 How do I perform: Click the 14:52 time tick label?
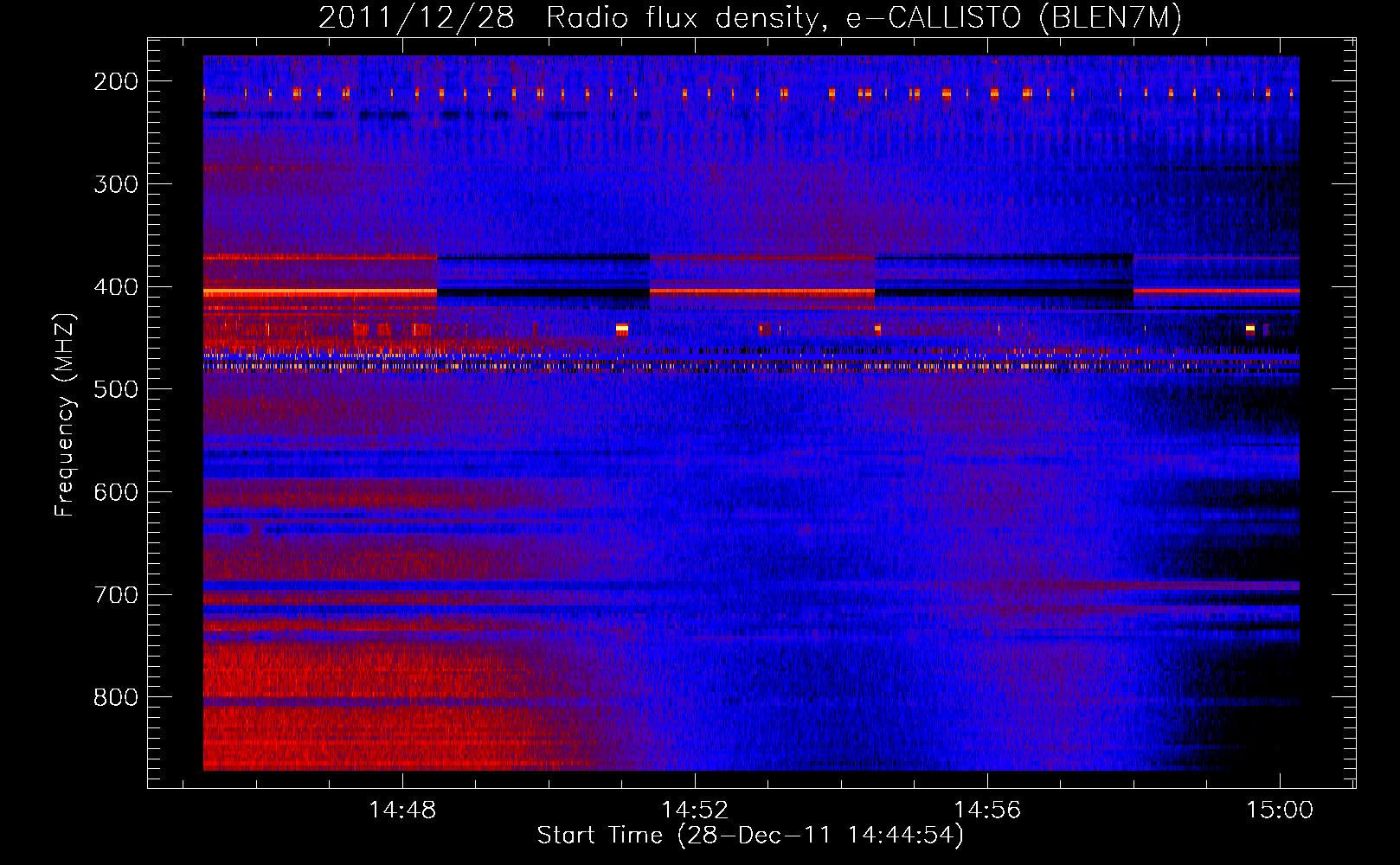(695, 811)
